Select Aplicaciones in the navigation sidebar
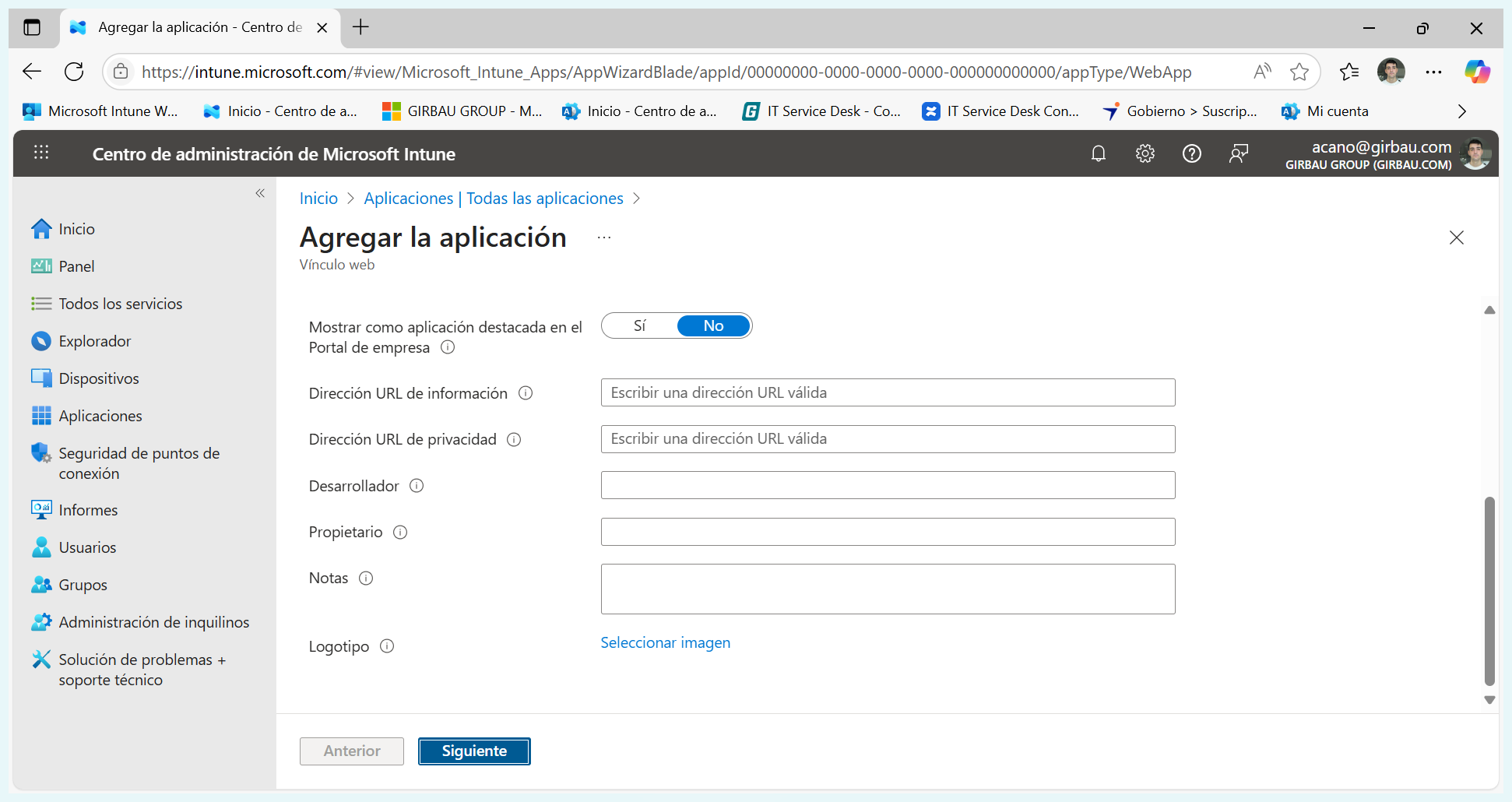1512x802 pixels. [100, 415]
